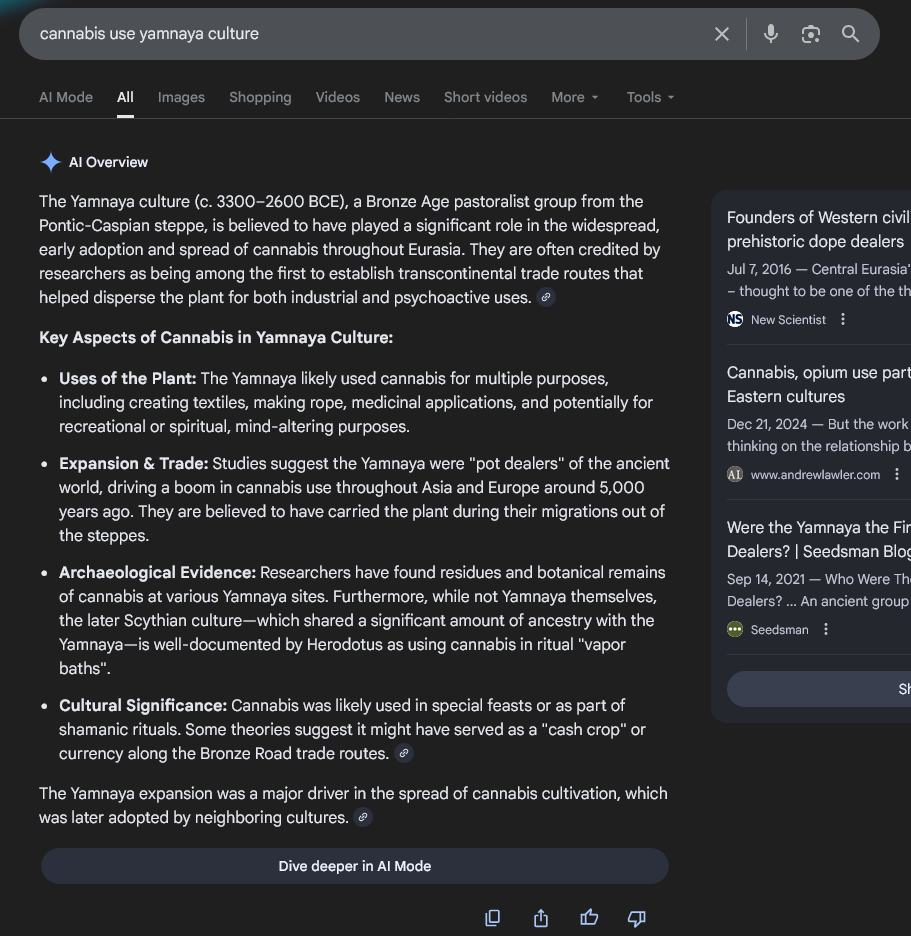Open 'Were the Yamnaya the Fir...' Seedsman Blog link
This screenshot has width=911, height=936.
point(818,539)
